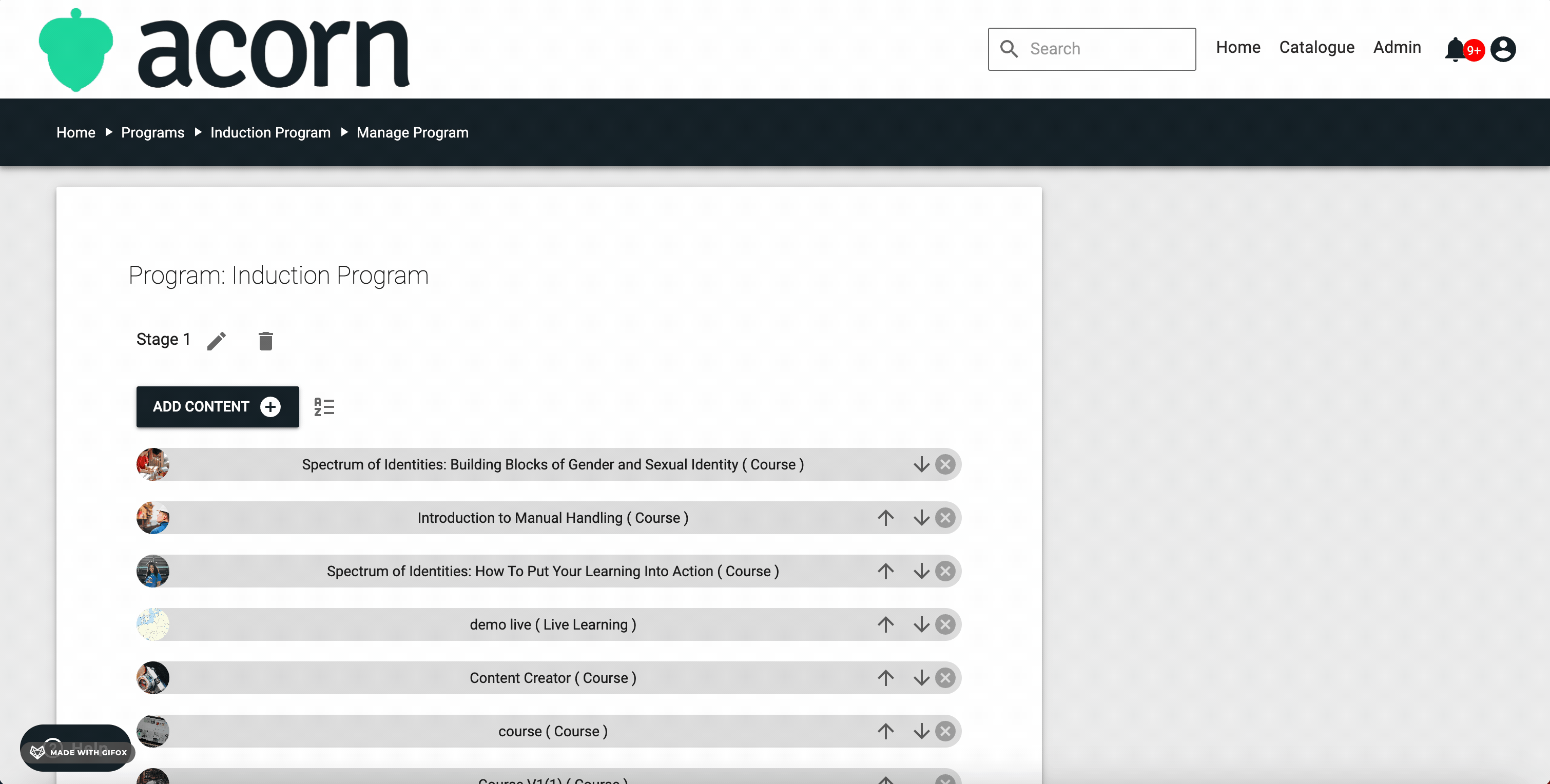The height and width of the screenshot is (784, 1550).
Task: Sort content alphabetically with A-Z icon
Action: (x=324, y=407)
